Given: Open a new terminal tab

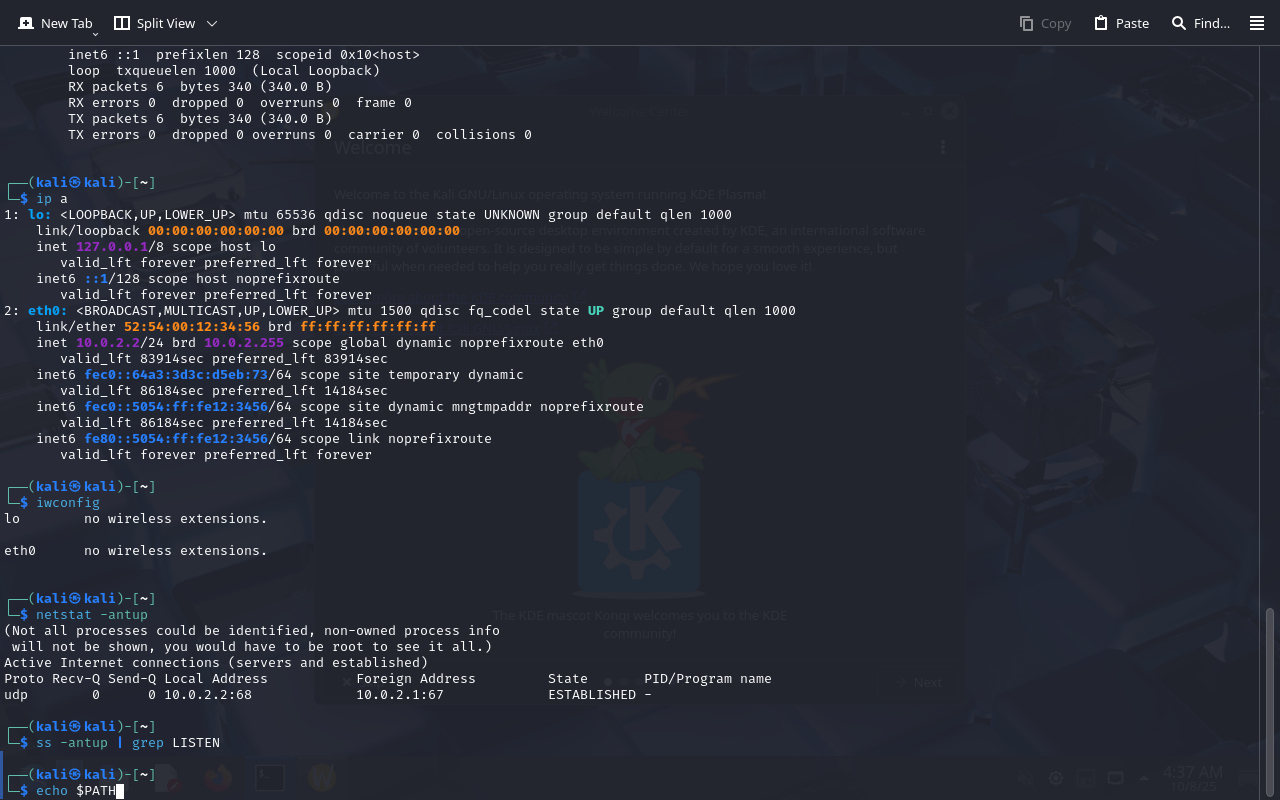Looking at the screenshot, I should [56, 23].
